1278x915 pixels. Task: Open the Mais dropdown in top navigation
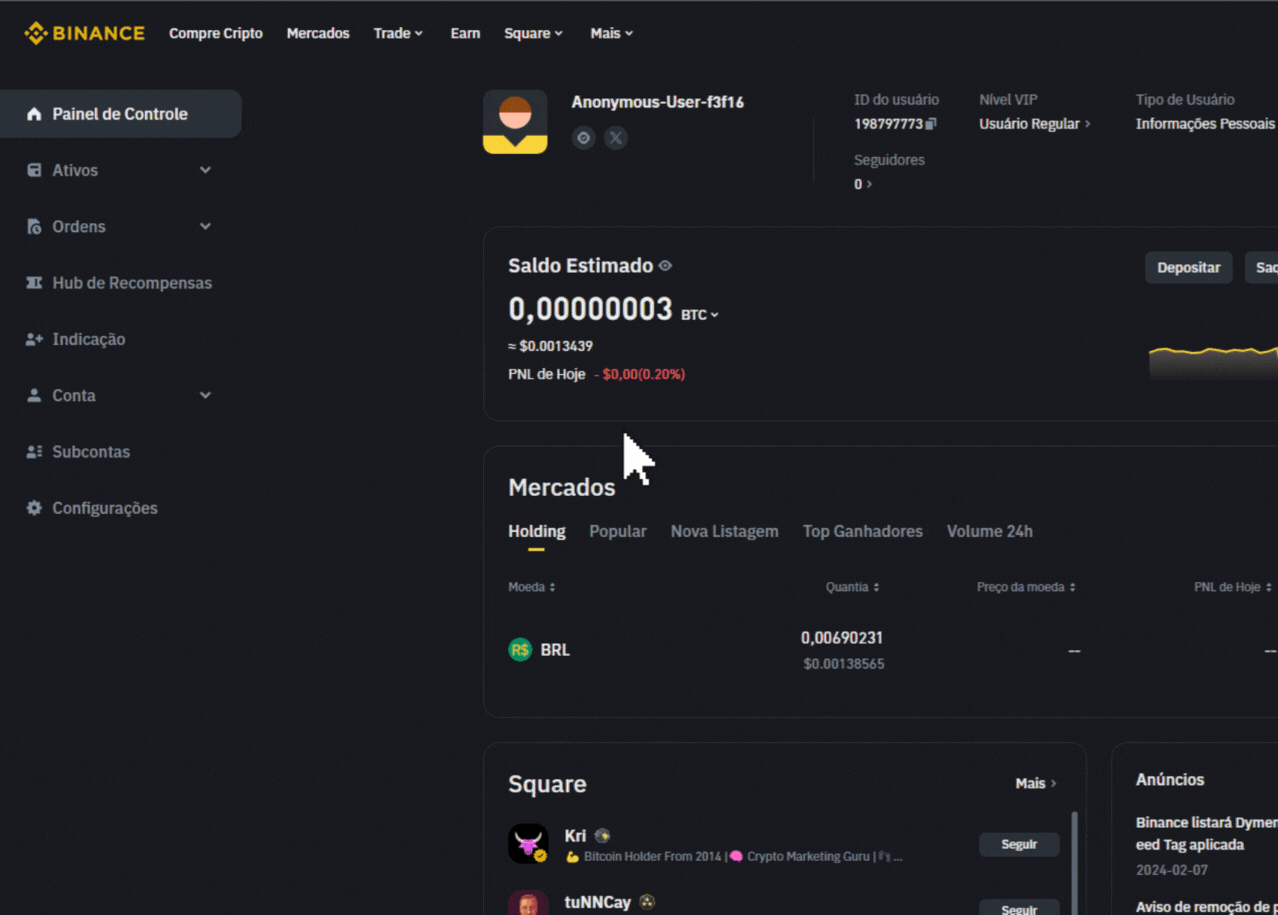tap(611, 33)
